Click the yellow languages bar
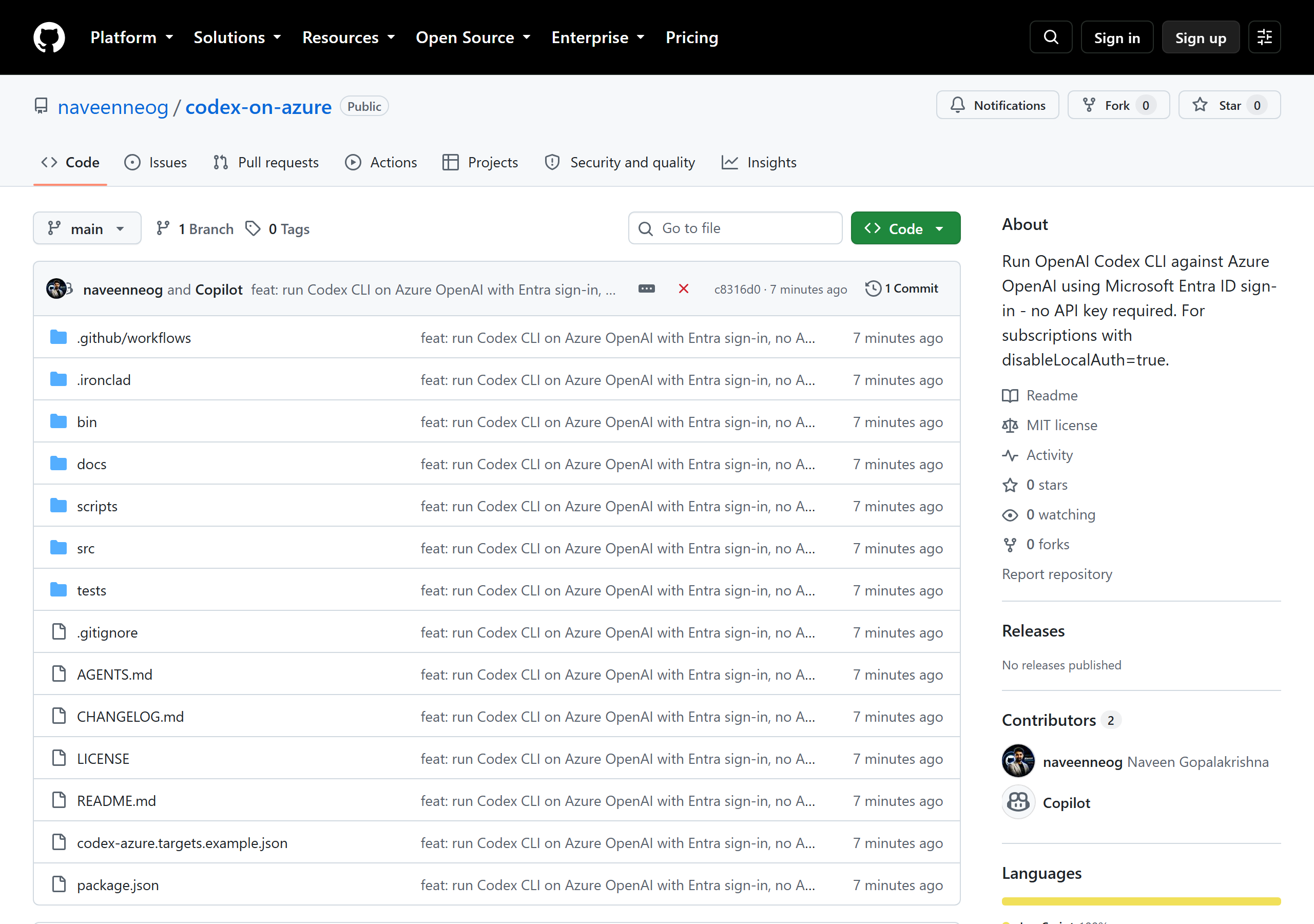This screenshot has height=924, width=1314. coord(1141,901)
